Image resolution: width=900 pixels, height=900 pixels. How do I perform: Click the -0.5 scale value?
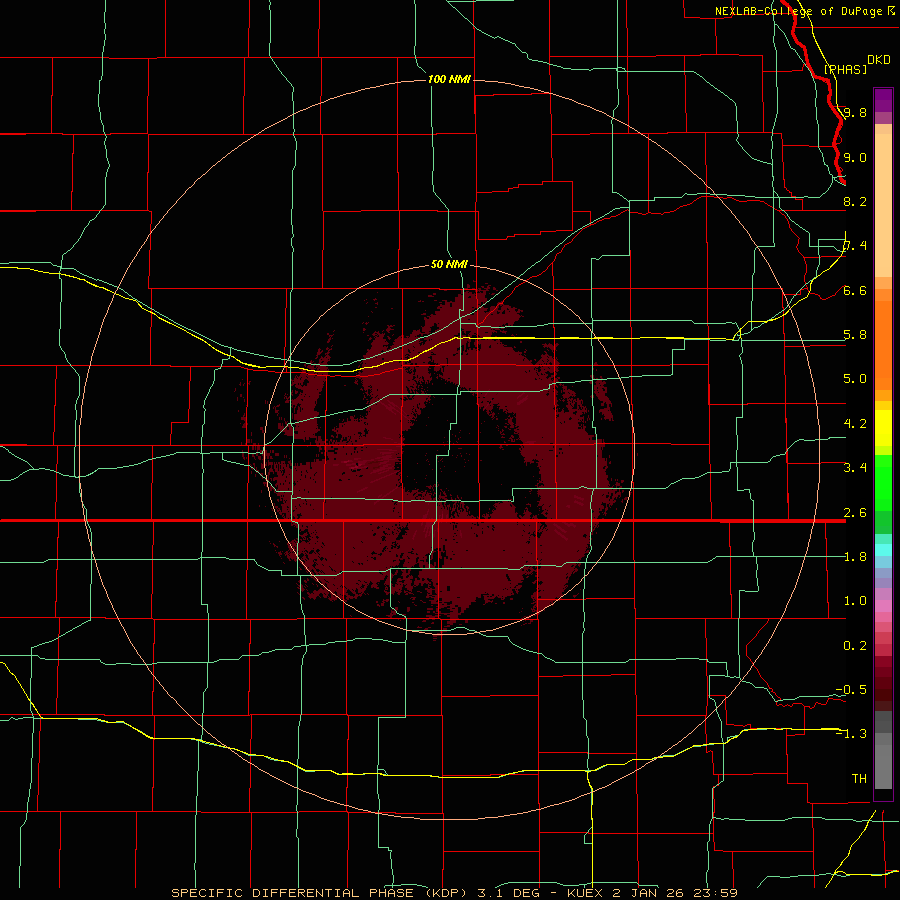click(x=851, y=689)
